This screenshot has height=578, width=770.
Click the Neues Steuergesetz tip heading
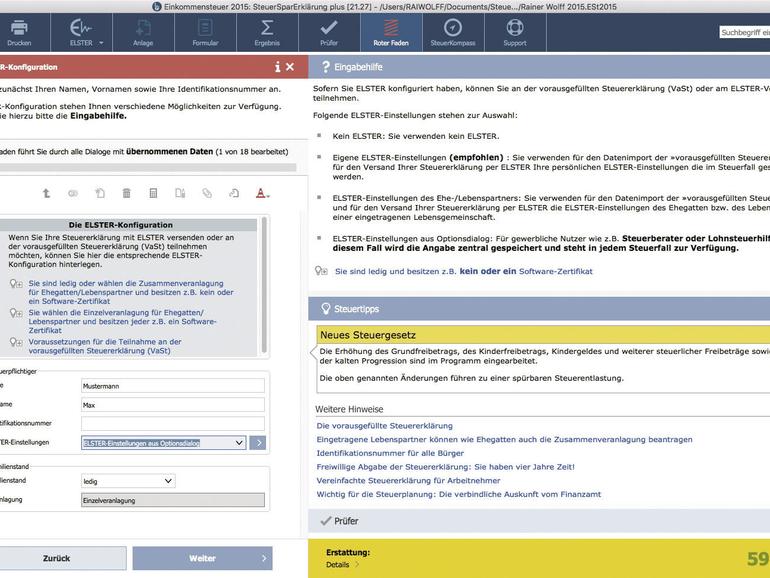pos(368,335)
